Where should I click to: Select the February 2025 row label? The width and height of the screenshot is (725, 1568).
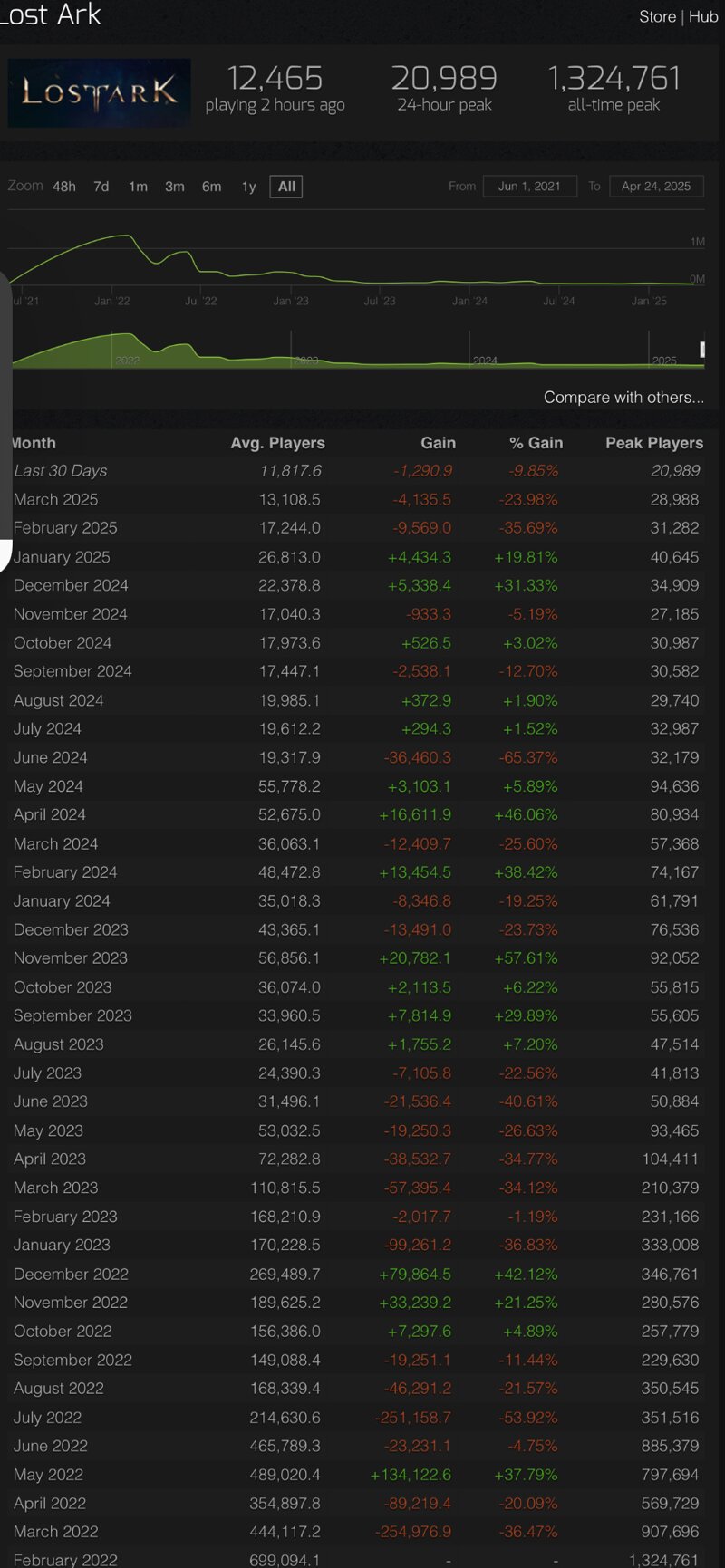pyautogui.click(x=65, y=528)
